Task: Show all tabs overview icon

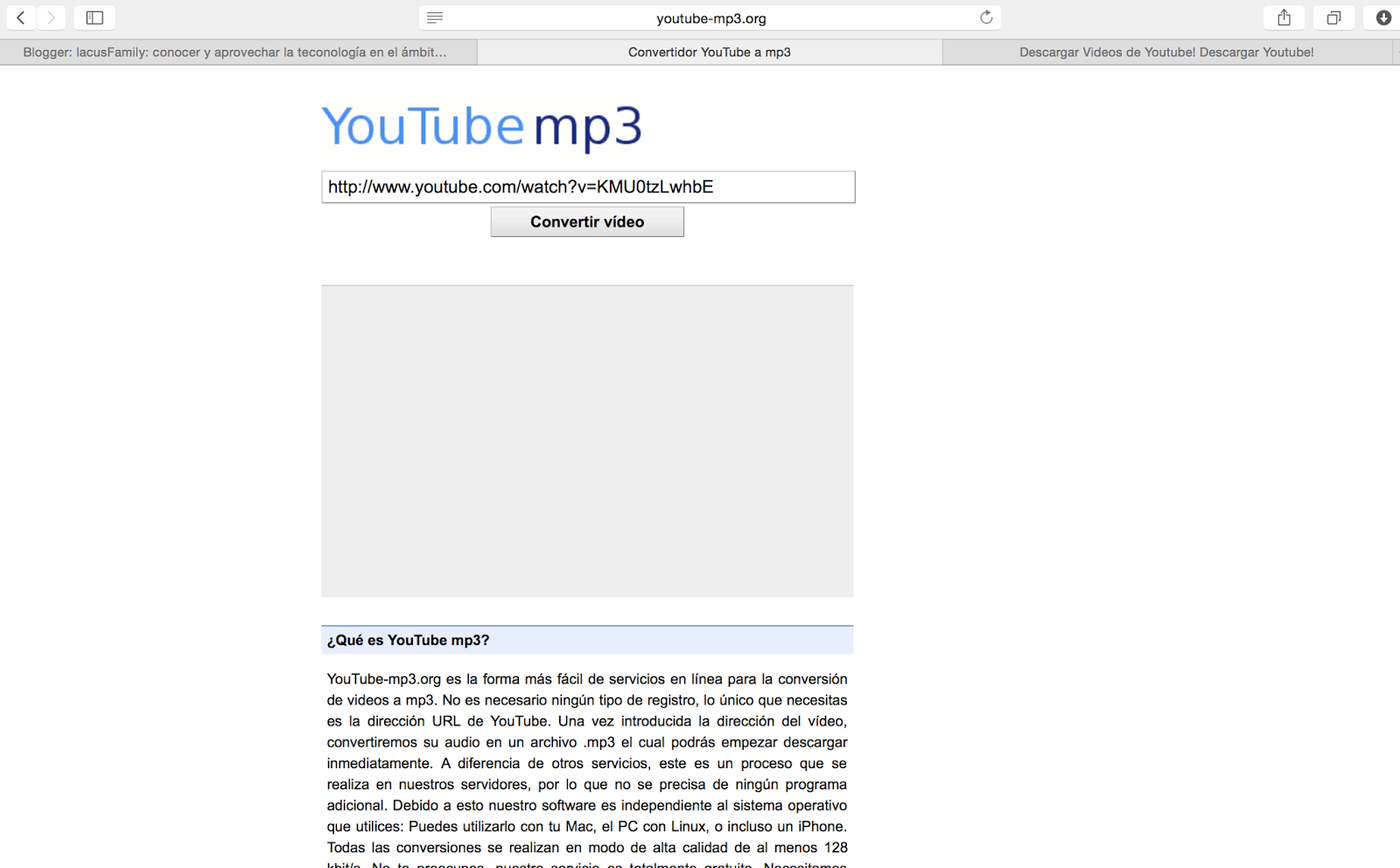Action: pyautogui.click(x=1333, y=17)
